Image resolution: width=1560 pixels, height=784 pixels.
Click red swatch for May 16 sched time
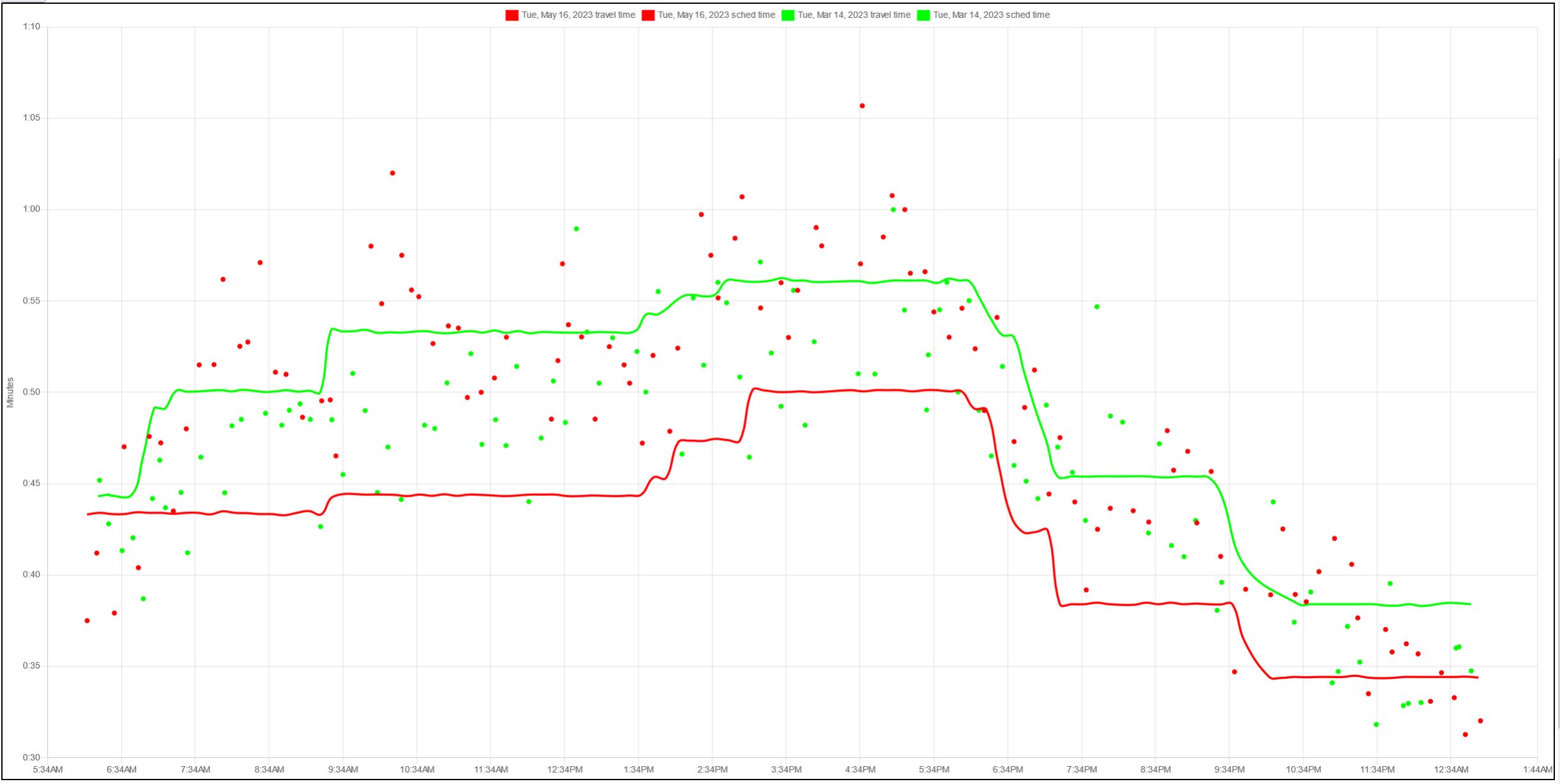tap(648, 15)
